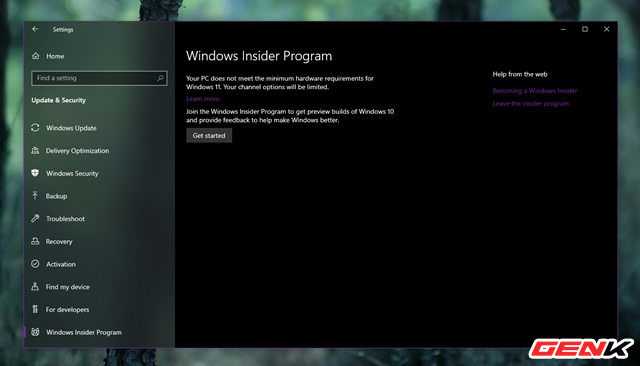The width and height of the screenshot is (640, 366).
Task: Go to For developers section
Action: 67,309
